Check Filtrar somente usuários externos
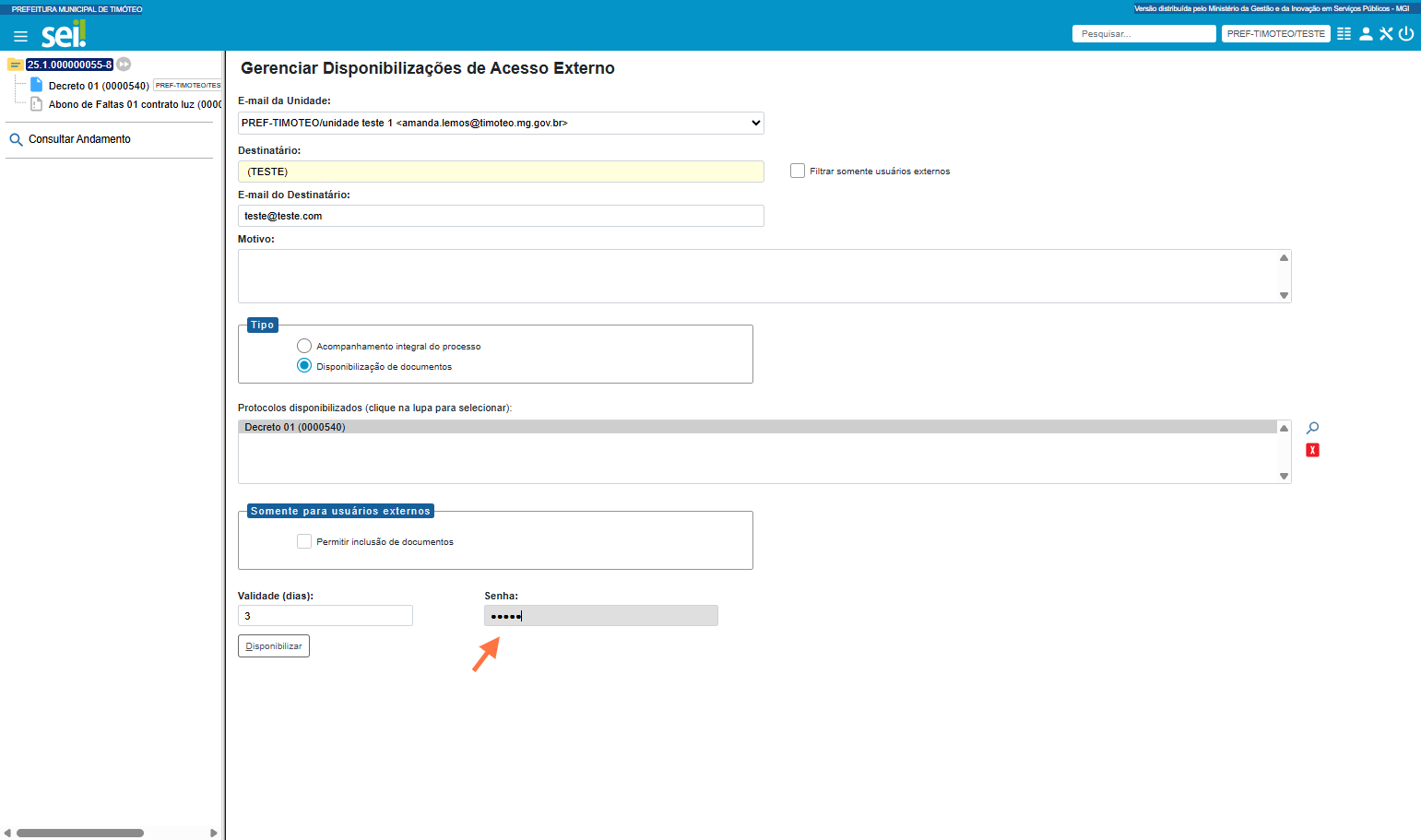Screen dimensions: 1421x840 798,171
